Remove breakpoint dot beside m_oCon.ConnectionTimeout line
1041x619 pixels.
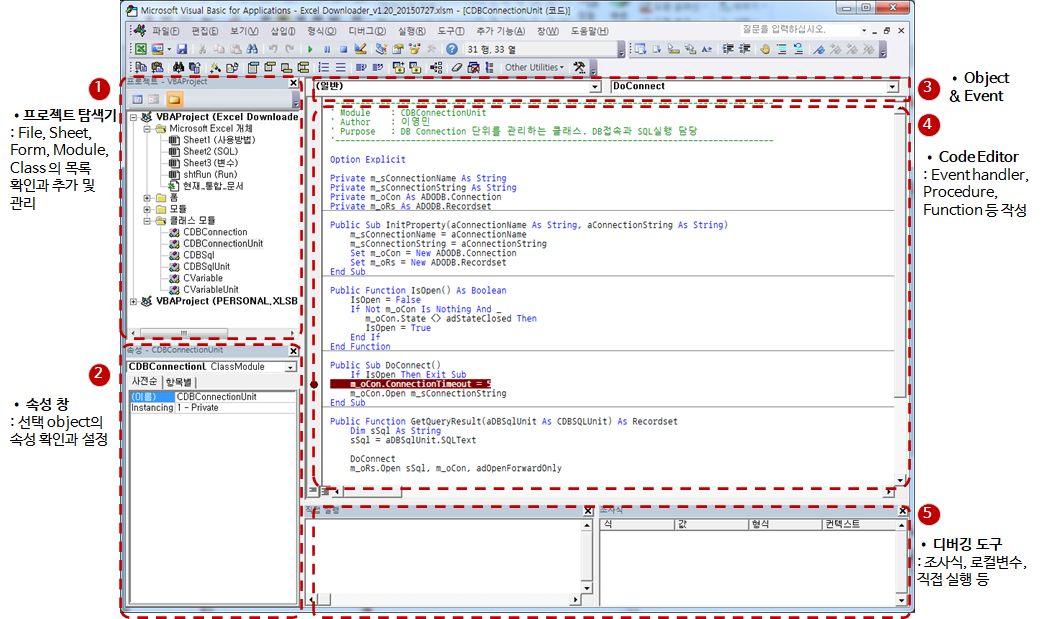coord(314,384)
